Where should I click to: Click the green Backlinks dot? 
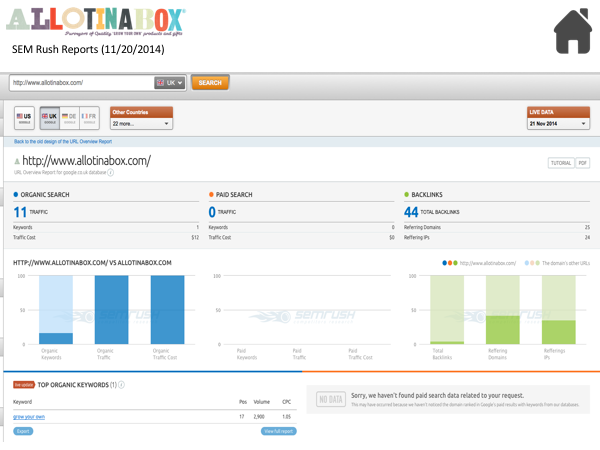pyautogui.click(x=407, y=194)
